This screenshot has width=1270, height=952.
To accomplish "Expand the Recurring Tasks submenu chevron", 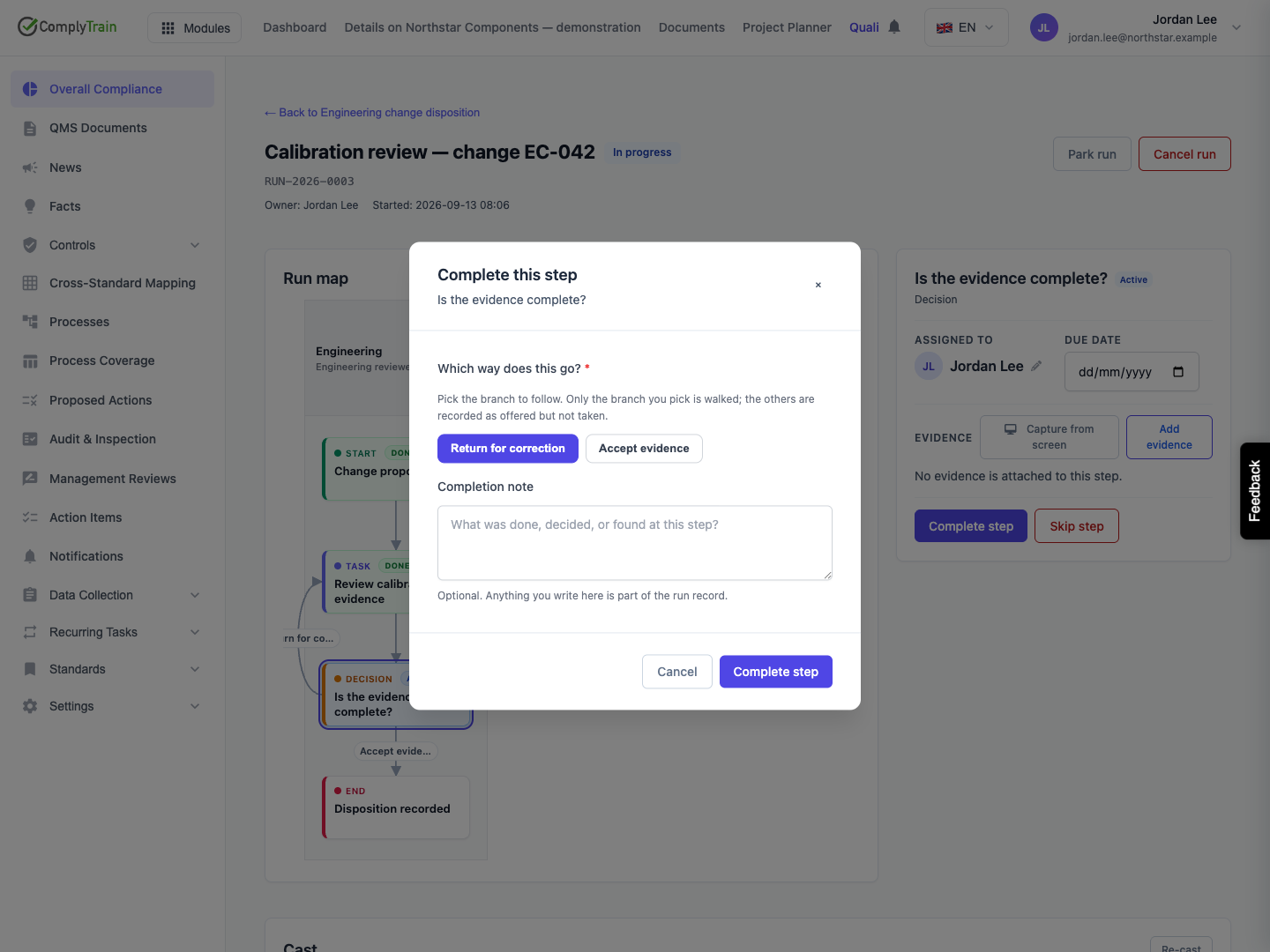I will [x=195, y=632].
